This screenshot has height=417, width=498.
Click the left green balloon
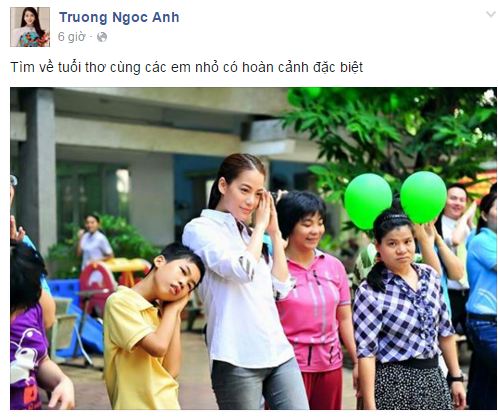[368, 201]
